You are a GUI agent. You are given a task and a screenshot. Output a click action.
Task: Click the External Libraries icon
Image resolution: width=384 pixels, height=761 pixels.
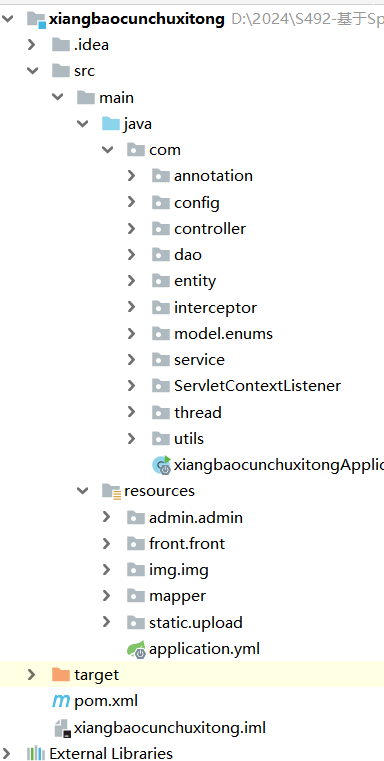pyautogui.click(x=35, y=754)
